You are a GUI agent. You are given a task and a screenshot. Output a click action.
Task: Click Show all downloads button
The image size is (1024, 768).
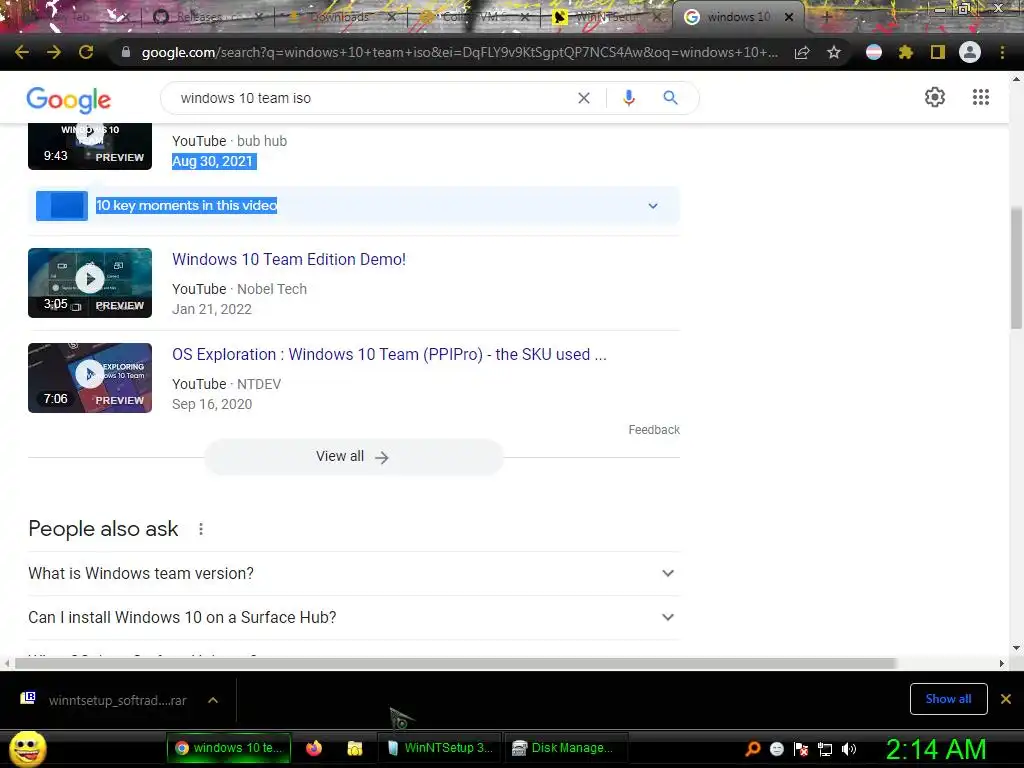[x=948, y=699]
